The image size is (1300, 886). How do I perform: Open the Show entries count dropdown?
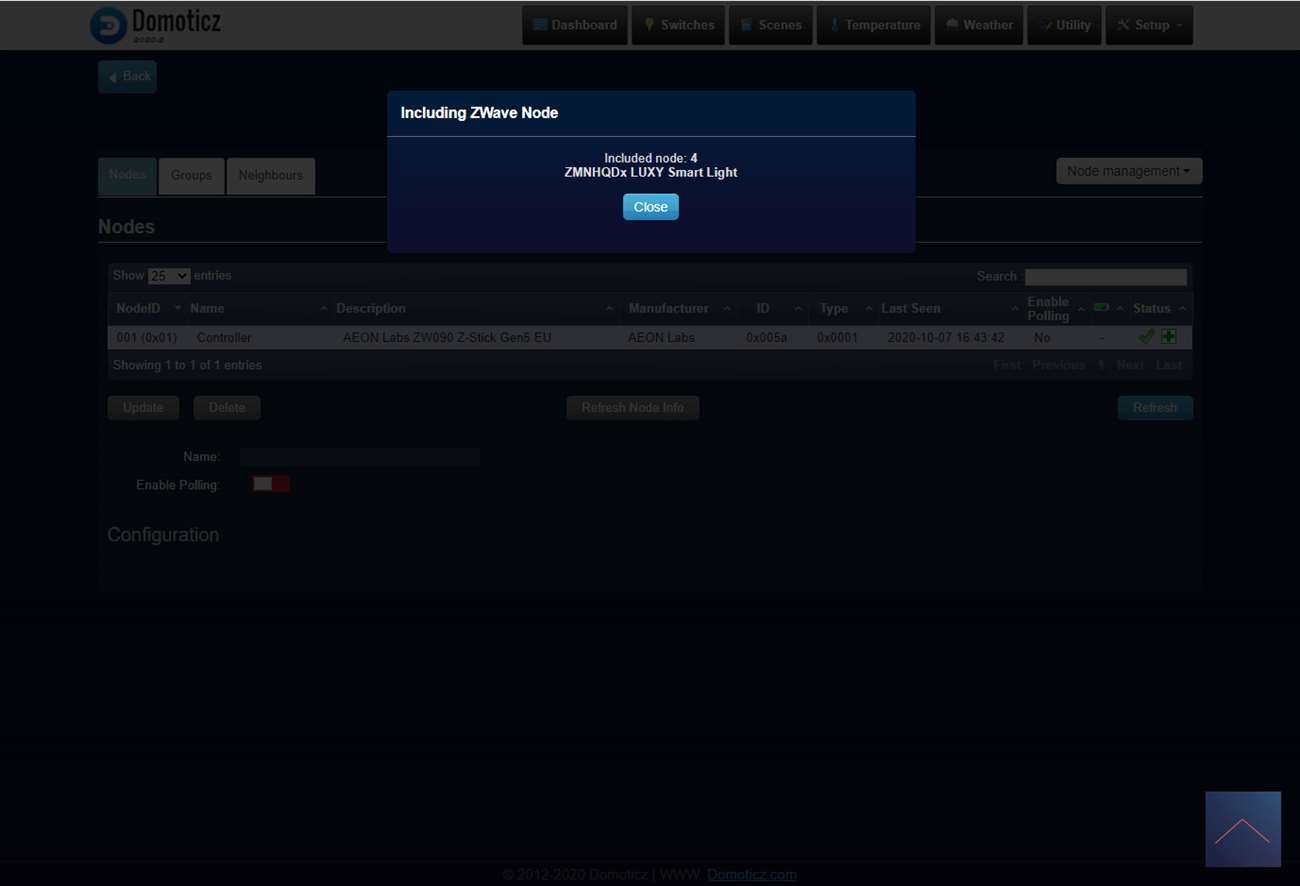pos(168,276)
